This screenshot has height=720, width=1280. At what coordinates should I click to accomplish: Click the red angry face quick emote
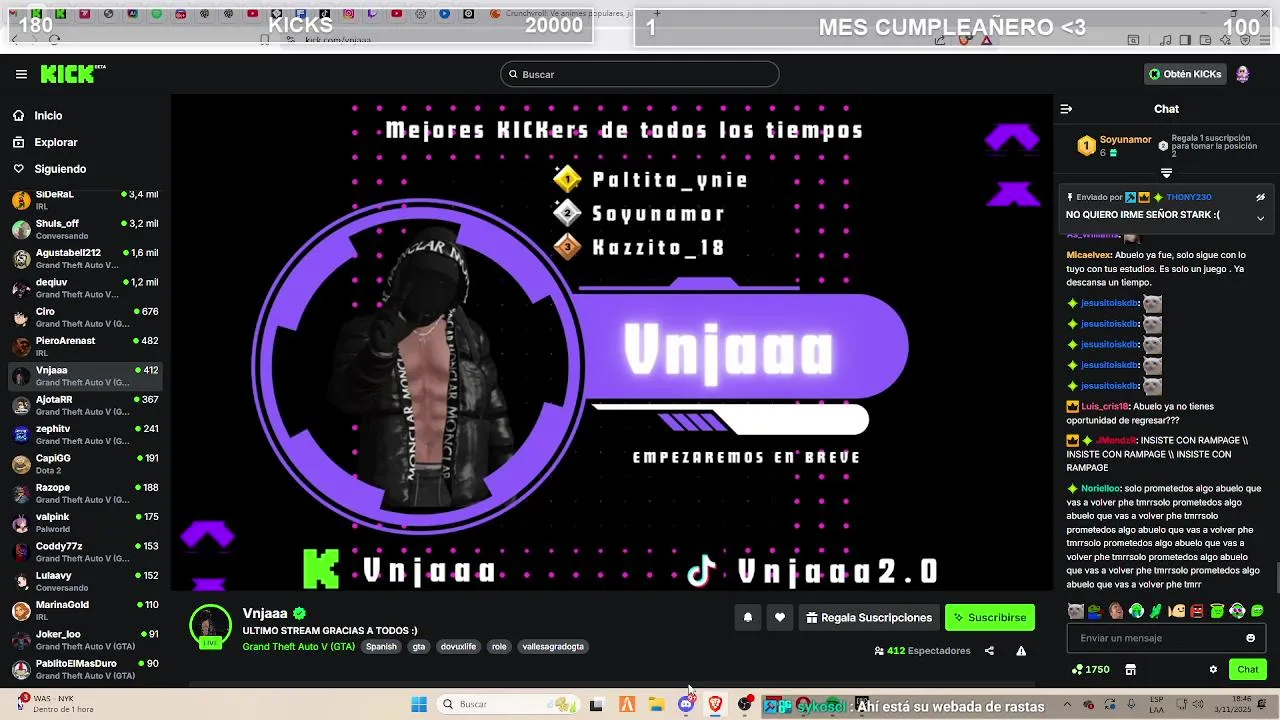click(1197, 611)
